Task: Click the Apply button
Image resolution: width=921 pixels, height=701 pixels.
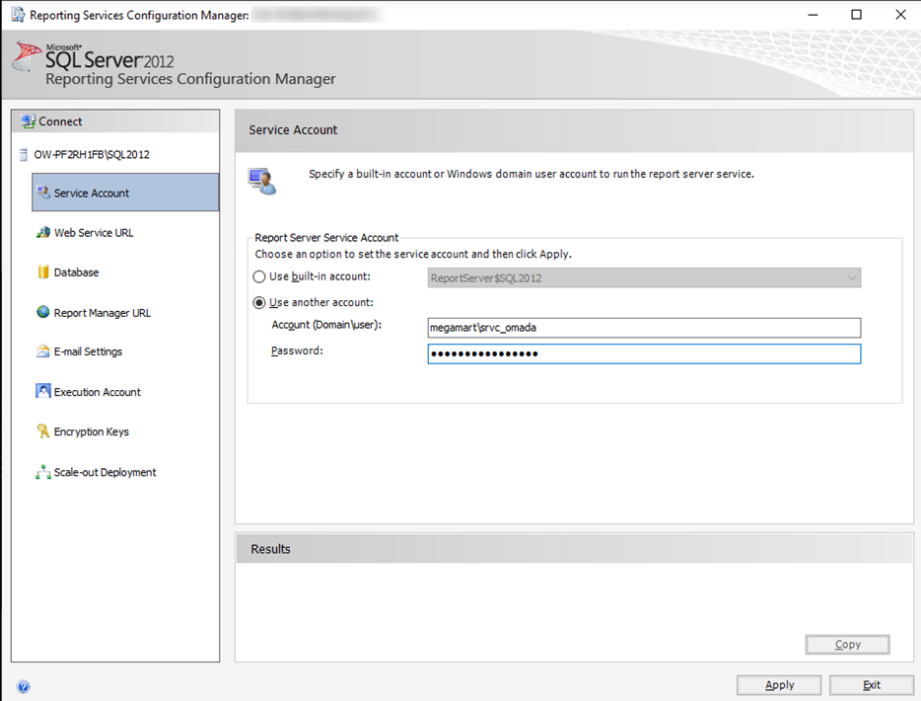Action: [779, 685]
